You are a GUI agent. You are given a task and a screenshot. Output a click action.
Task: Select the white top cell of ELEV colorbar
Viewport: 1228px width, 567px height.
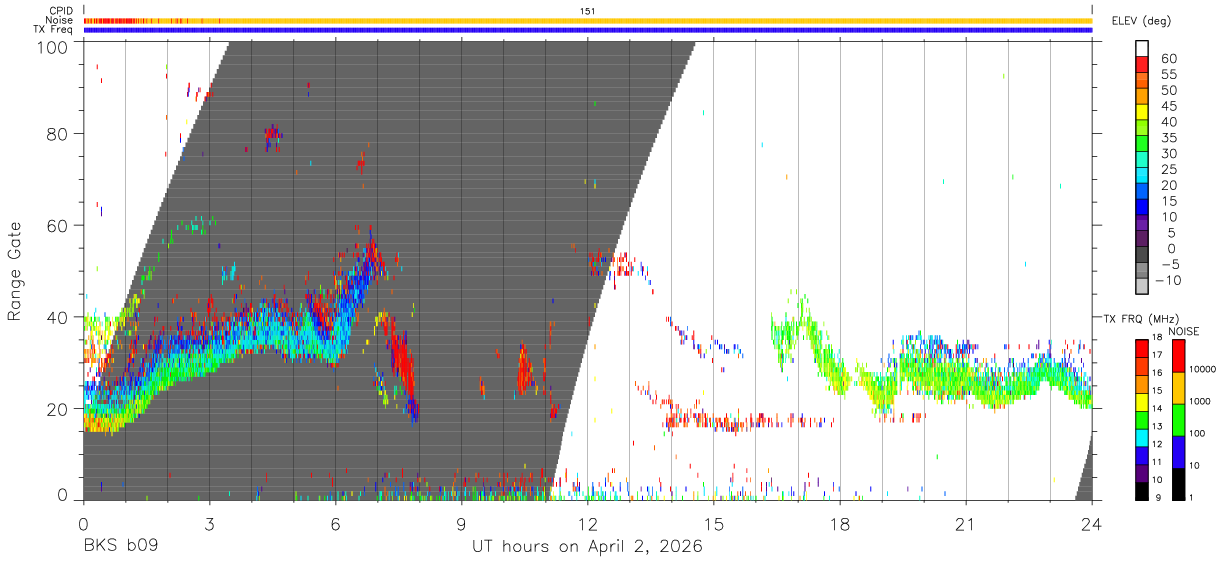pos(1142,49)
